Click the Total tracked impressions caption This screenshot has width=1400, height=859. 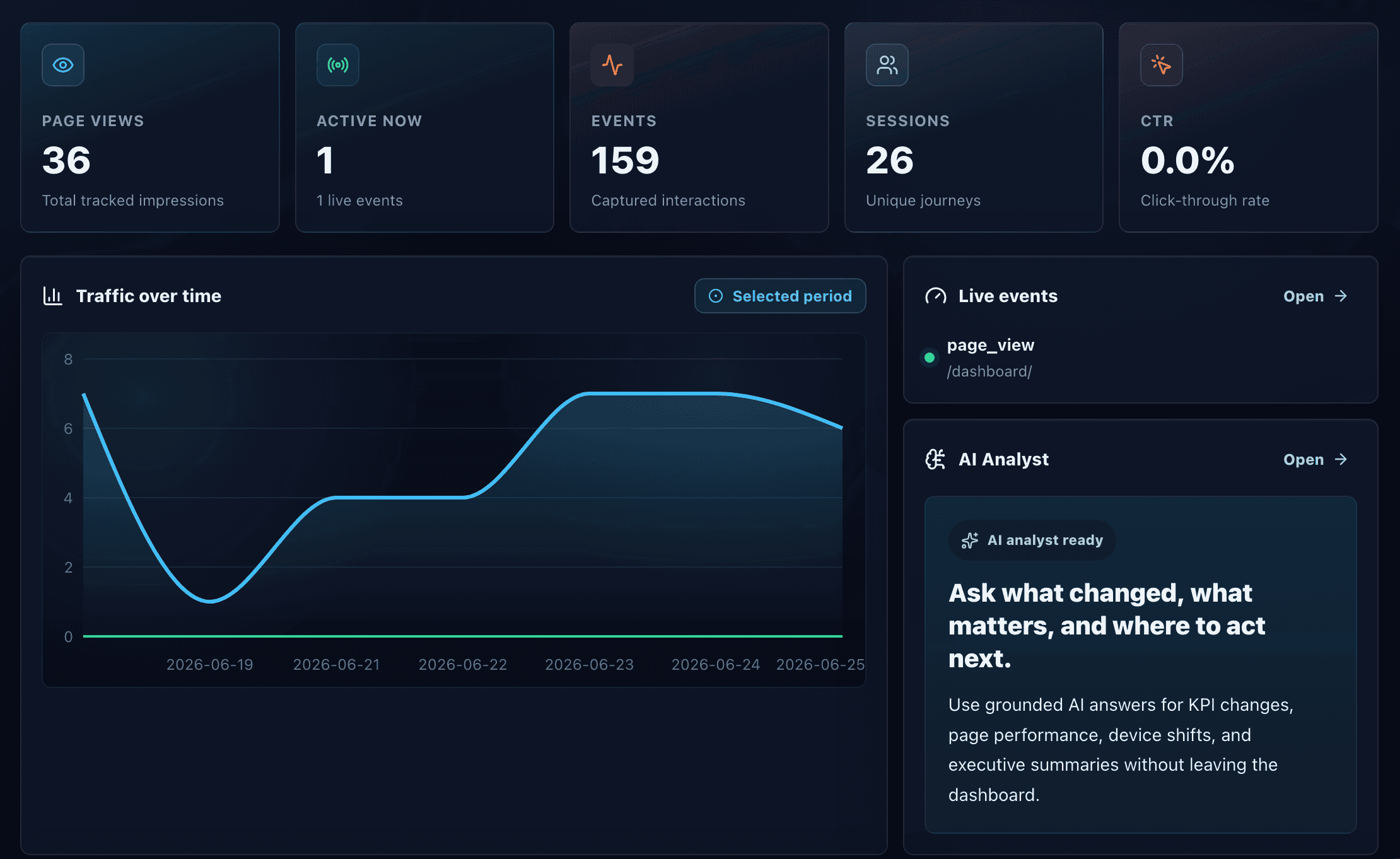tap(133, 201)
